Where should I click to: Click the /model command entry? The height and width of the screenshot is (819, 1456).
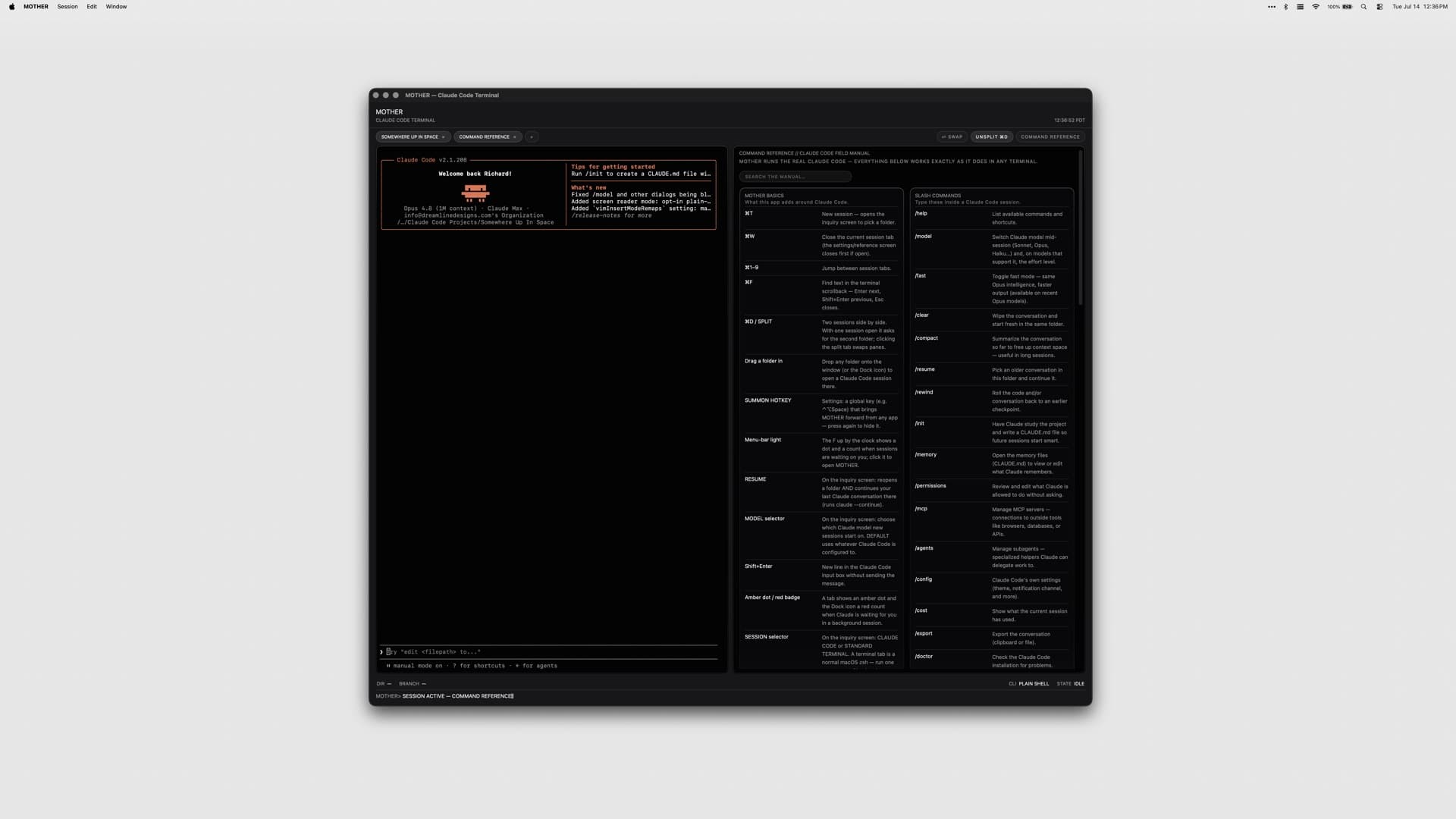point(991,249)
